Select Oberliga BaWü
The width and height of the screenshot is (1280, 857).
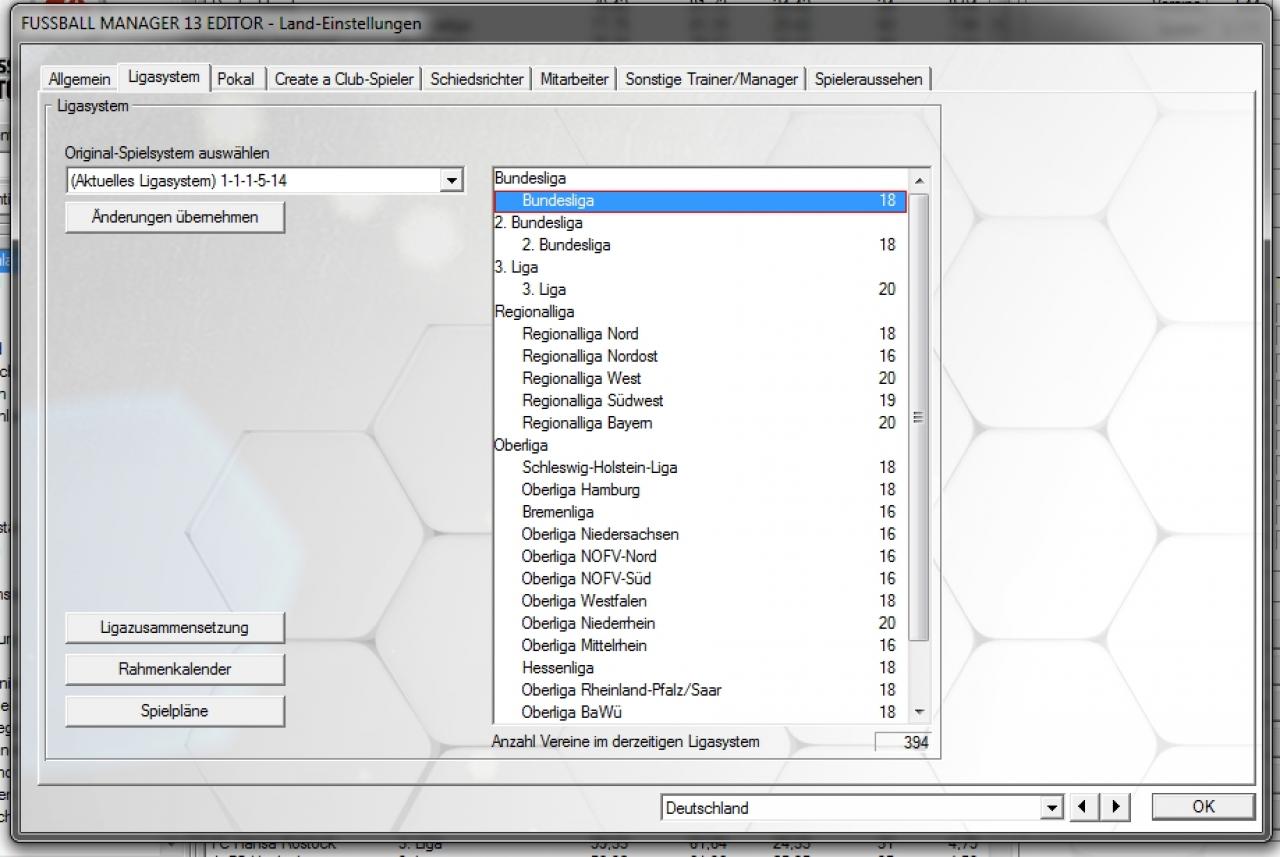(700, 712)
